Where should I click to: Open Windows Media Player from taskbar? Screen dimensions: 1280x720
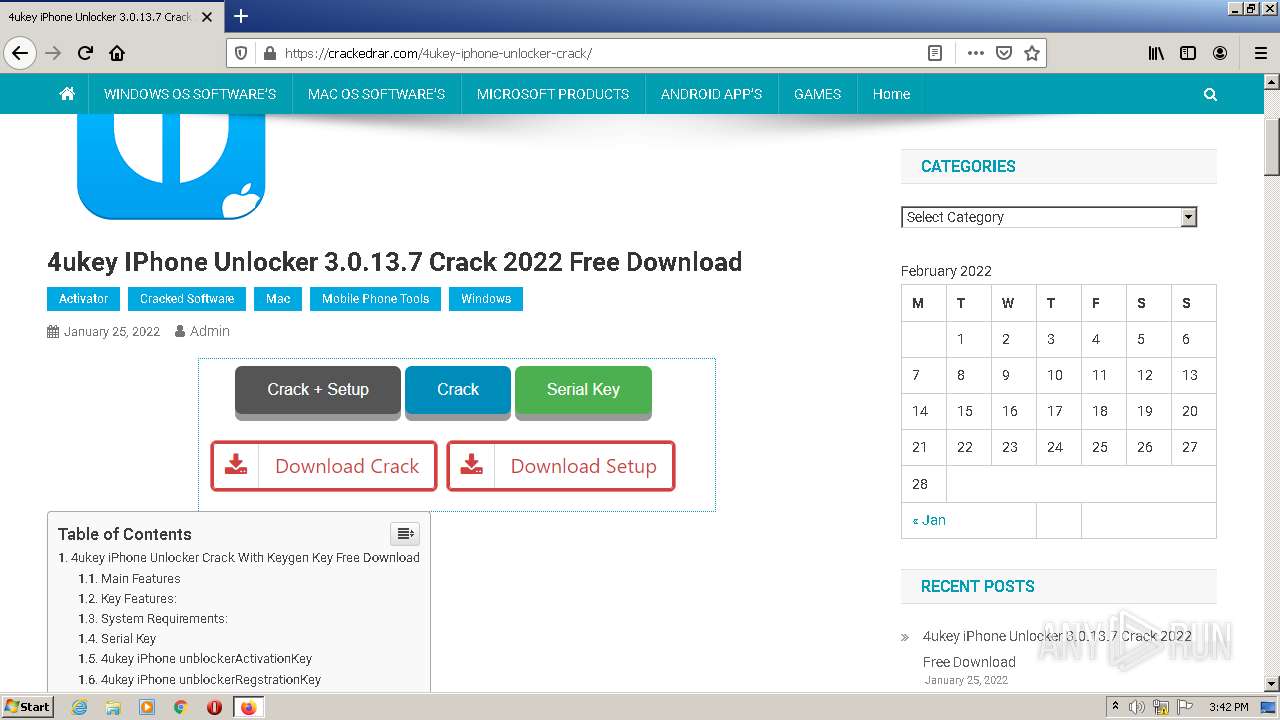tap(147, 707)
